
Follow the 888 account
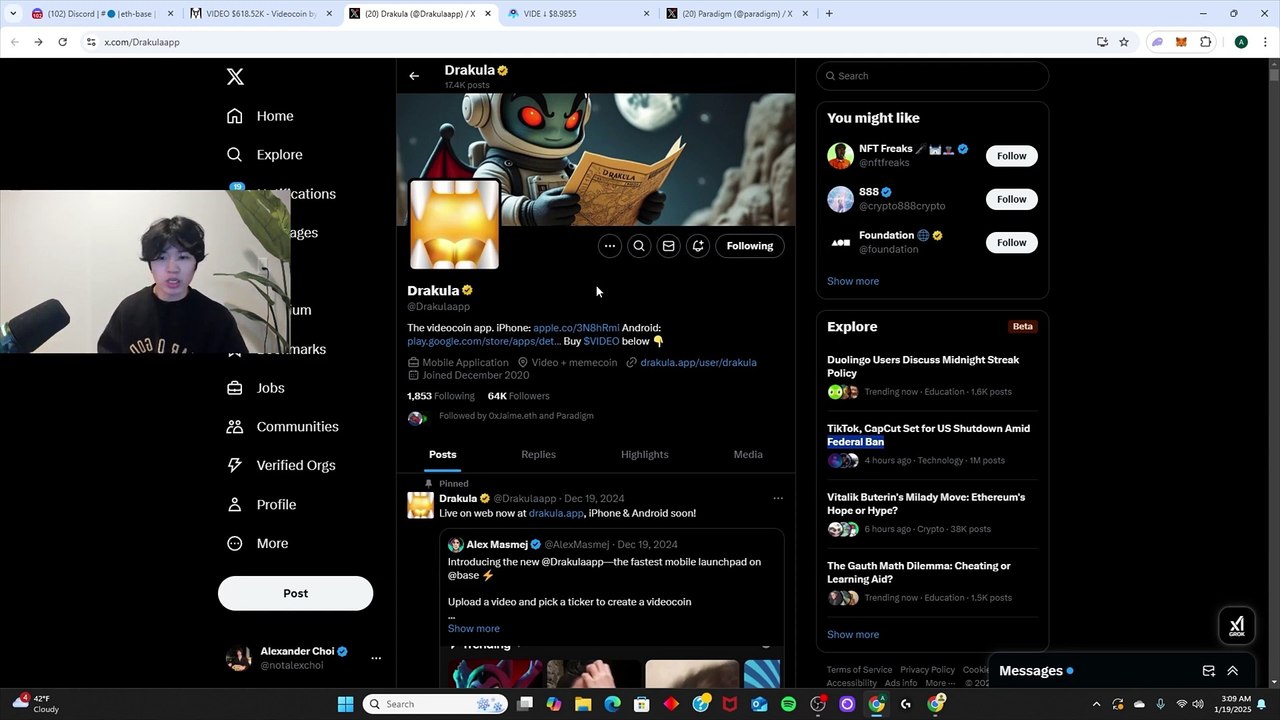1011,199
